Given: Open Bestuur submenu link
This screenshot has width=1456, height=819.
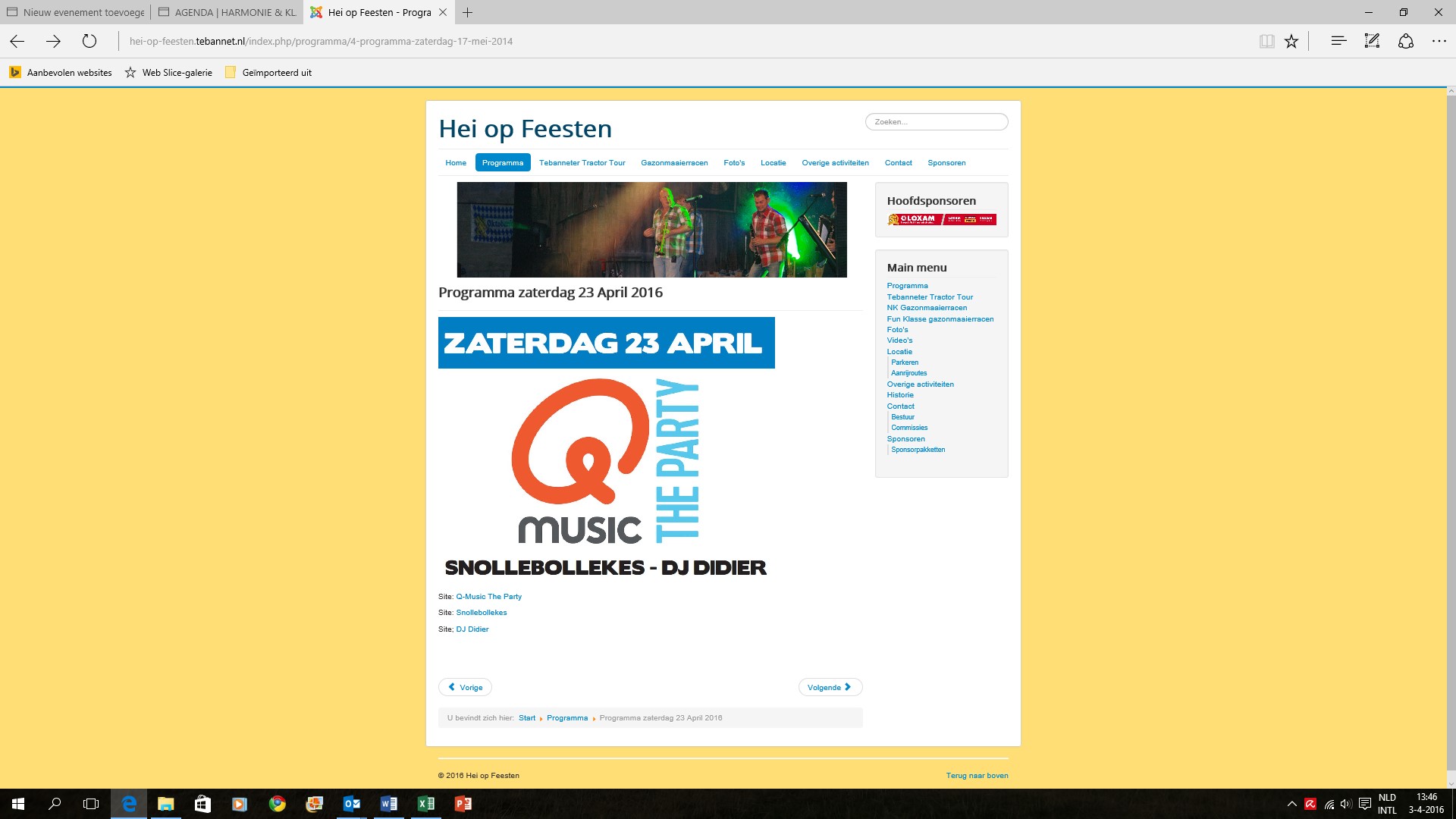Looking at the screenshot, I should (902, 417).
